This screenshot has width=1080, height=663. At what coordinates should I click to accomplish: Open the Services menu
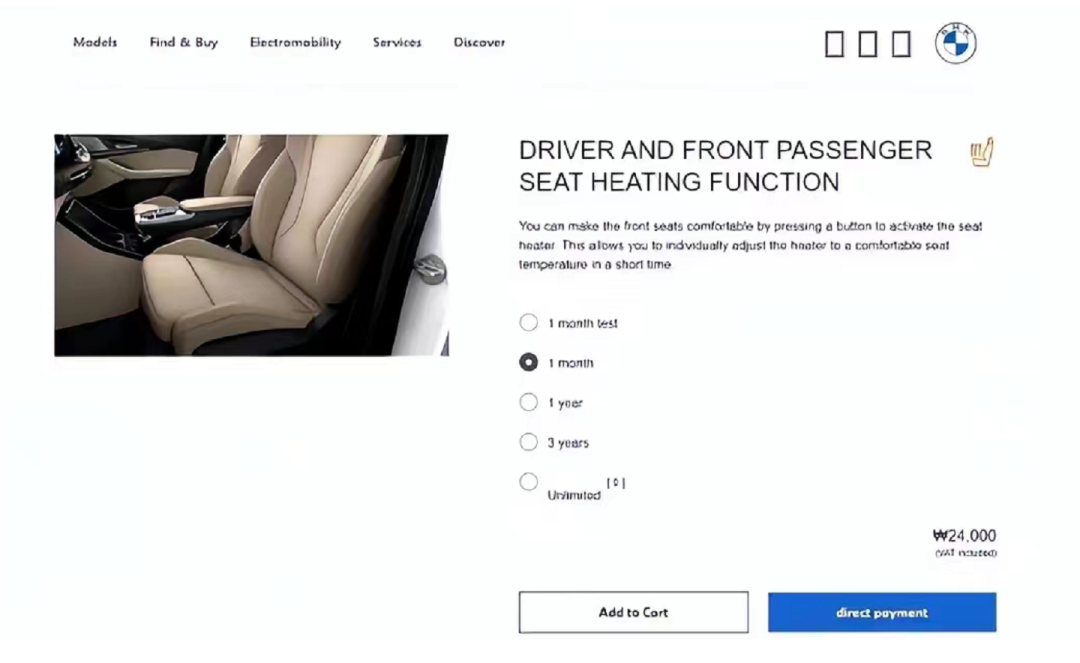[x=397, y=42]
